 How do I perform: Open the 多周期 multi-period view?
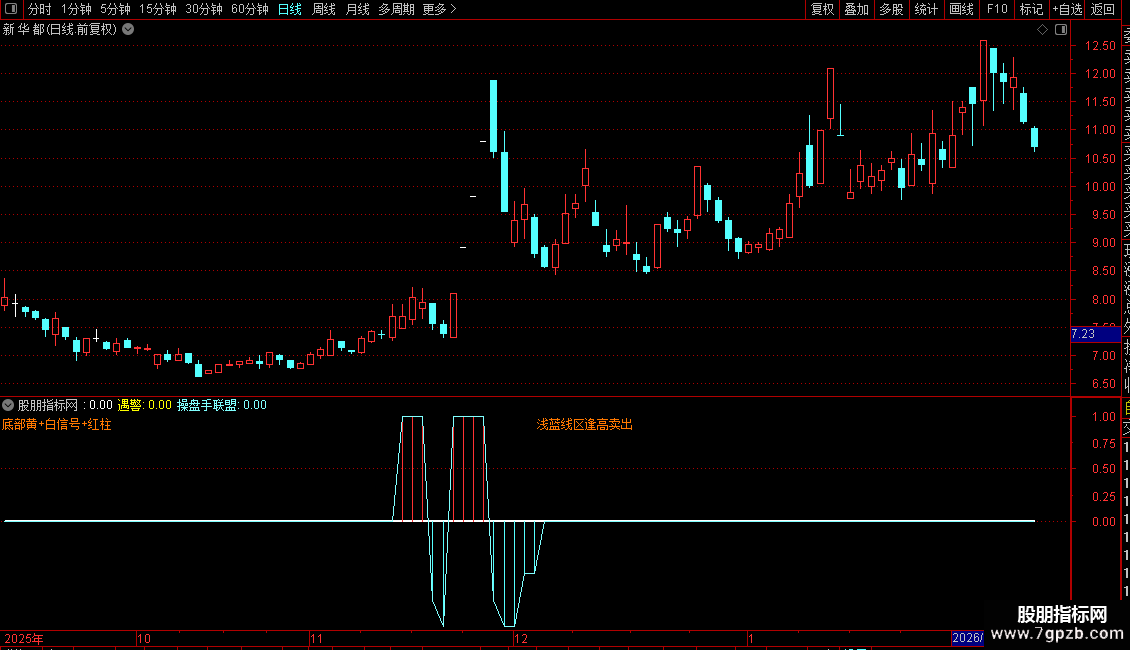click(x=396, y=9)
